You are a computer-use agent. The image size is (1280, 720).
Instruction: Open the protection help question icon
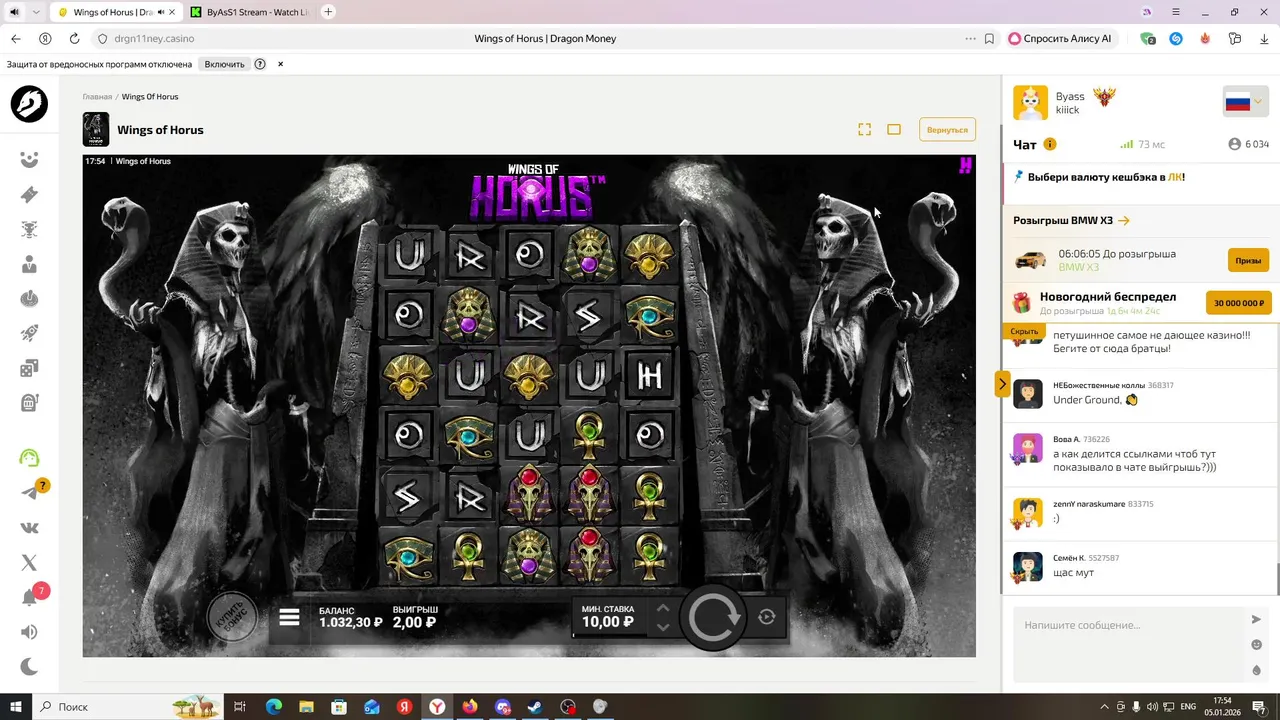tap(260, 64)
